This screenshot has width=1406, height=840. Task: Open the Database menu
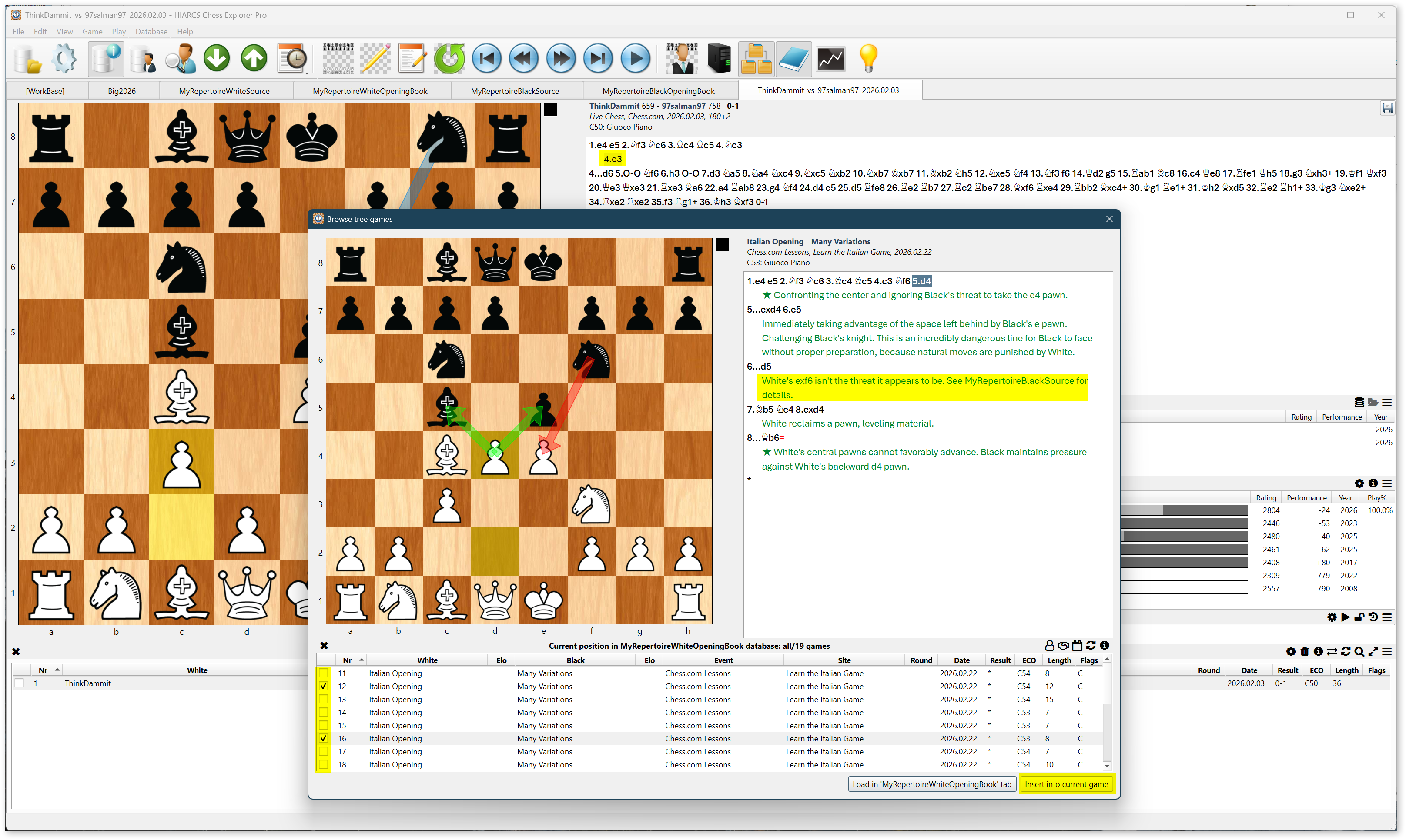[x=151, y=32]
